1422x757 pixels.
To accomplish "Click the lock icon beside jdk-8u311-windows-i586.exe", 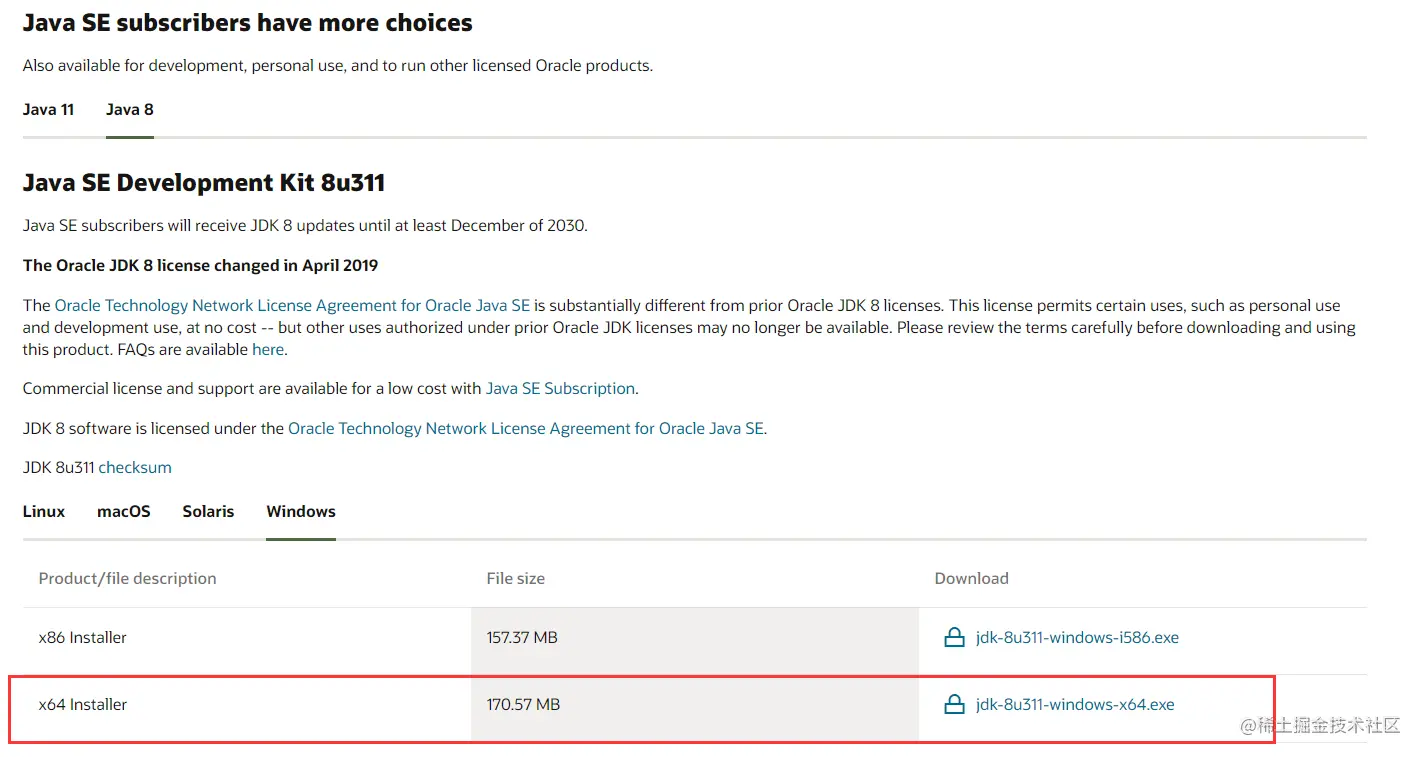I will [954, 638].
